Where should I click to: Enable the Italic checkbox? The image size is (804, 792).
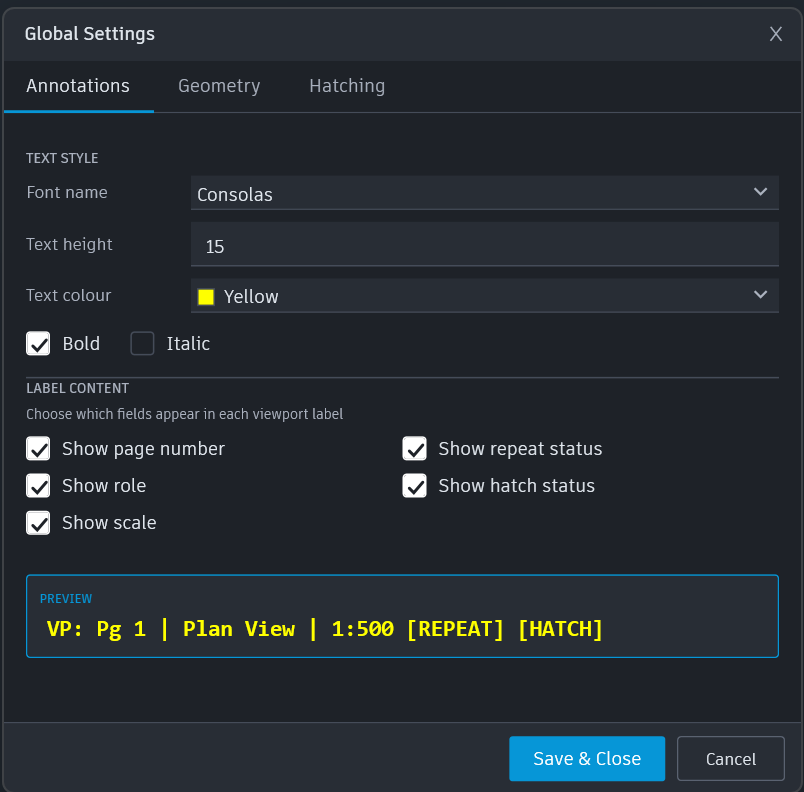[x=142, y=343]
